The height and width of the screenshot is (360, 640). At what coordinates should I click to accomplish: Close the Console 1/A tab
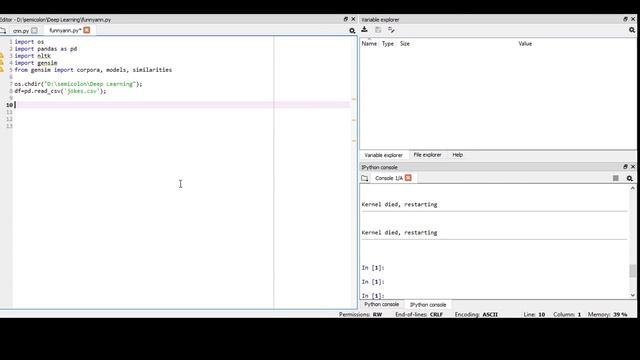tap(408, 178)
